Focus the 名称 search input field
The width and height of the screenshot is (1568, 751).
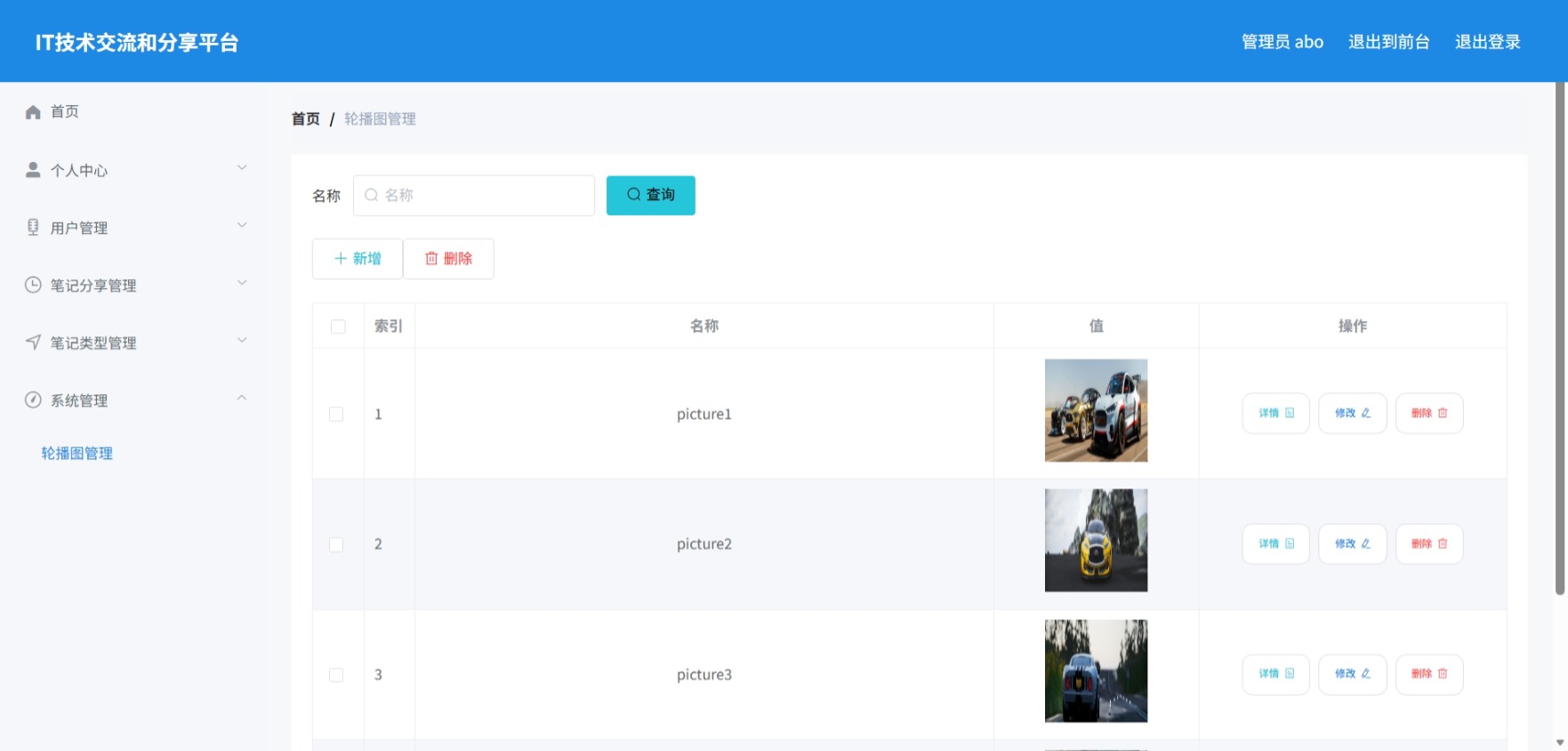click(x=474, y=195)
